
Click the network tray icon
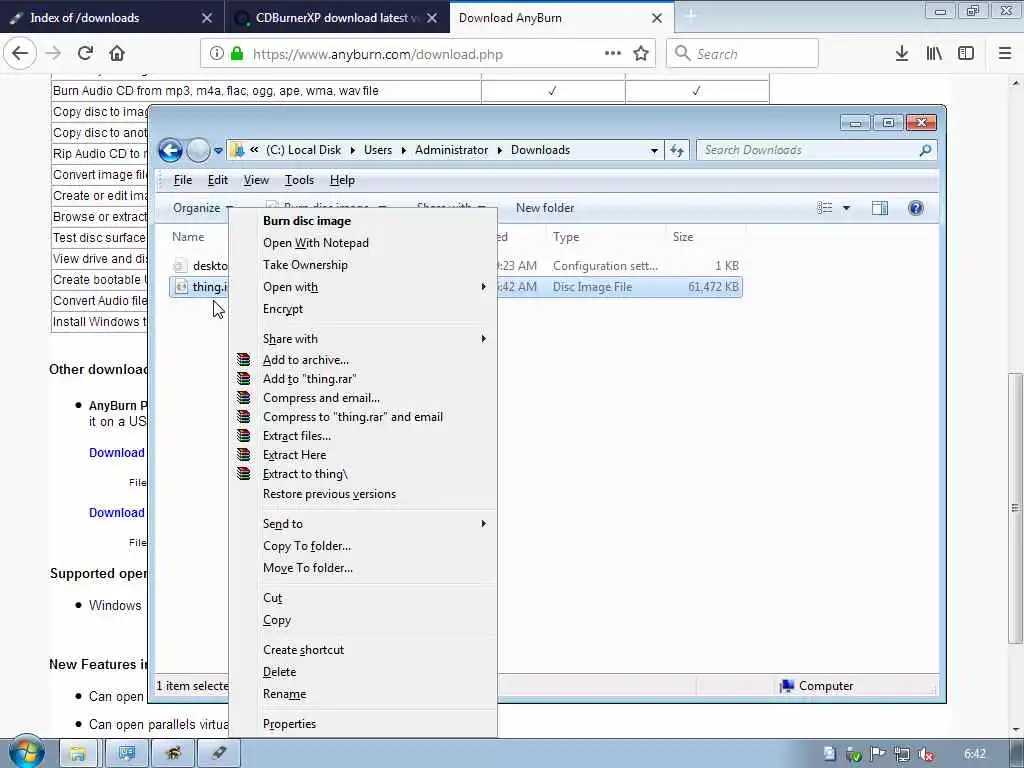click(x=901, y=754)
